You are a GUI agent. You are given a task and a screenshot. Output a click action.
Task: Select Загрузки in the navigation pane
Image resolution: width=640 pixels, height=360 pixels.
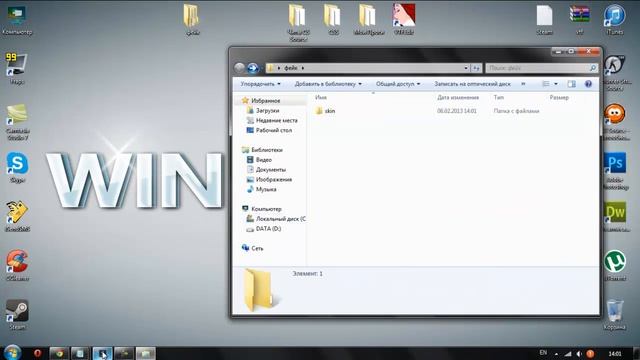[x=267, y=110]
